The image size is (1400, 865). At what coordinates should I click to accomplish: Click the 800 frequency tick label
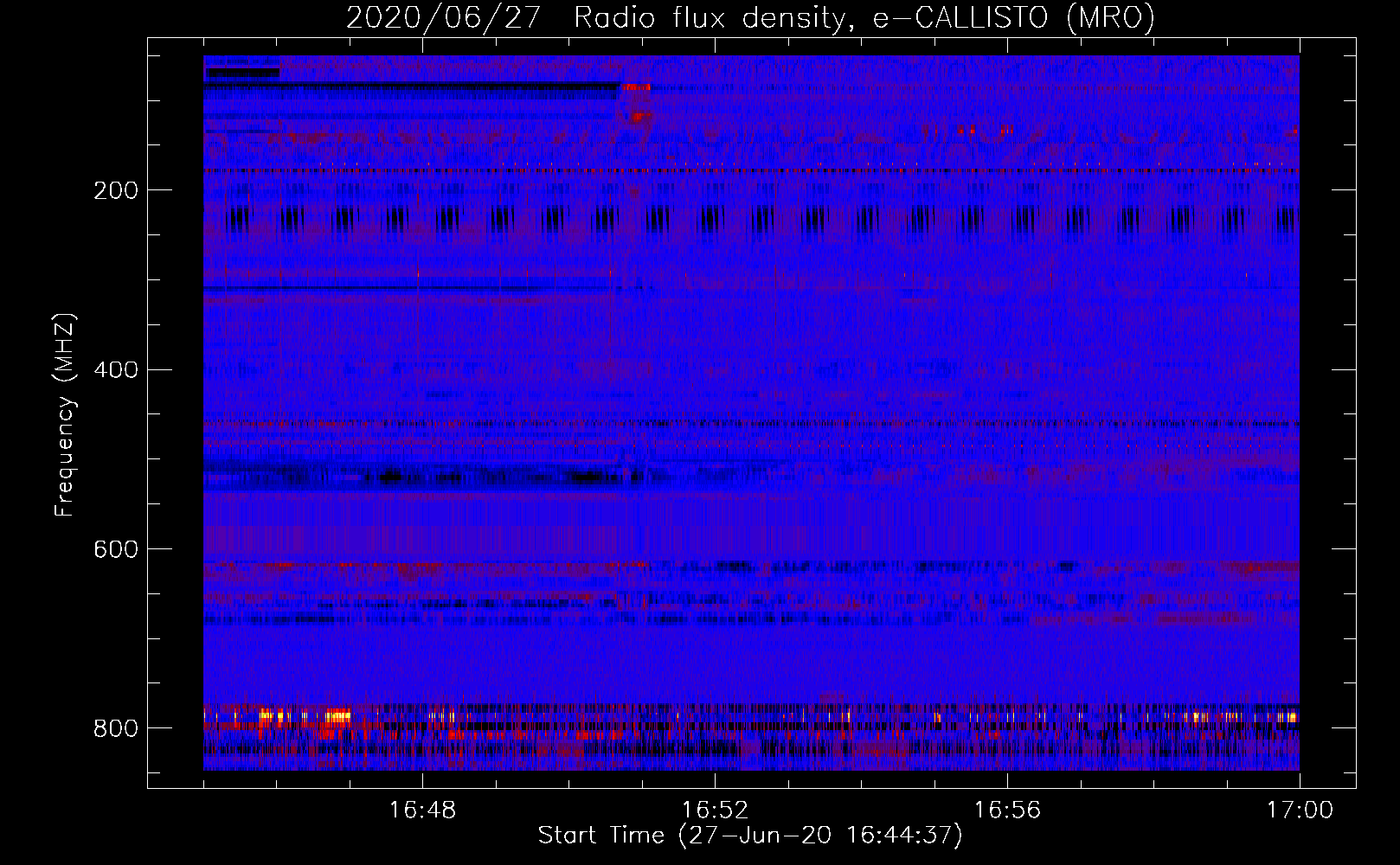click(116, 728)
